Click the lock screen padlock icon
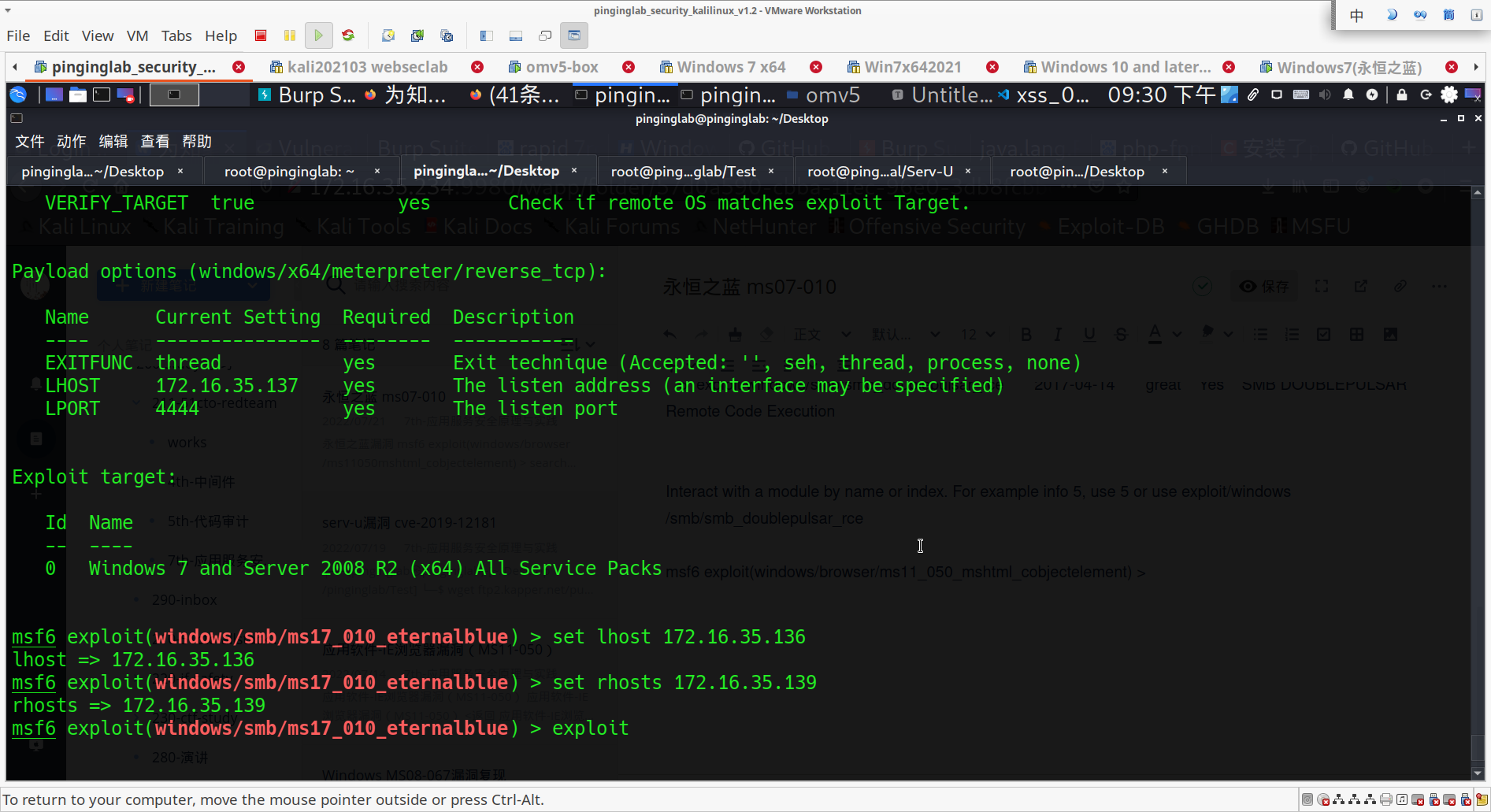 pos(1402,95)
